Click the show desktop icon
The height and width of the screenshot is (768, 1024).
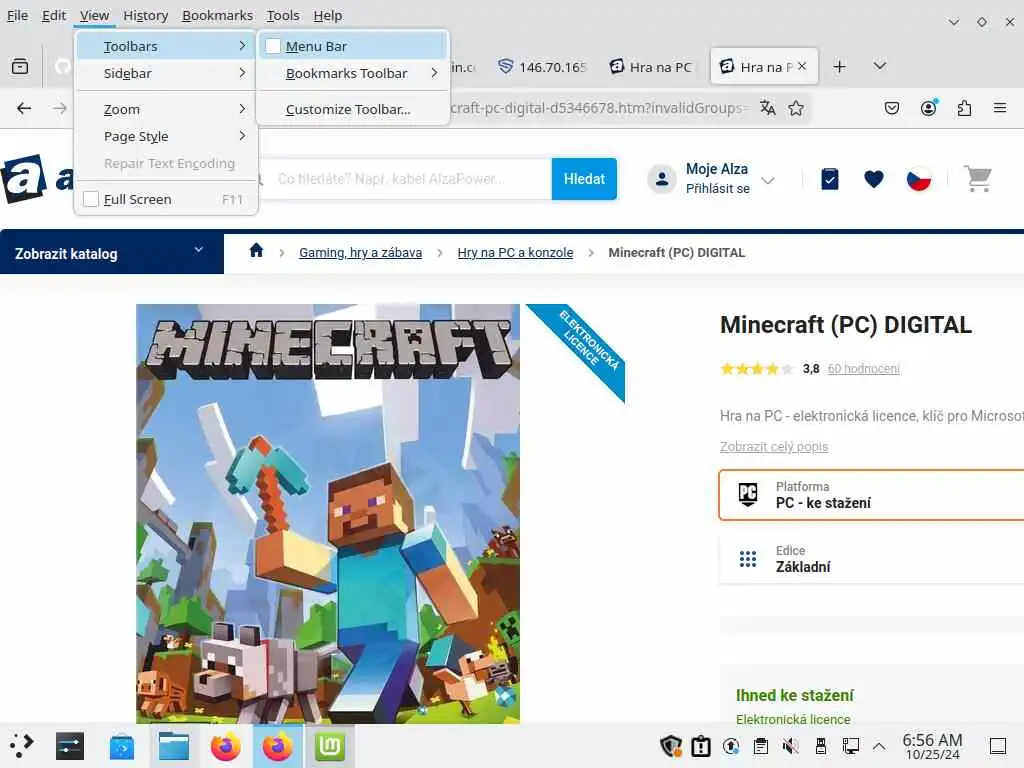coord(997,746)
